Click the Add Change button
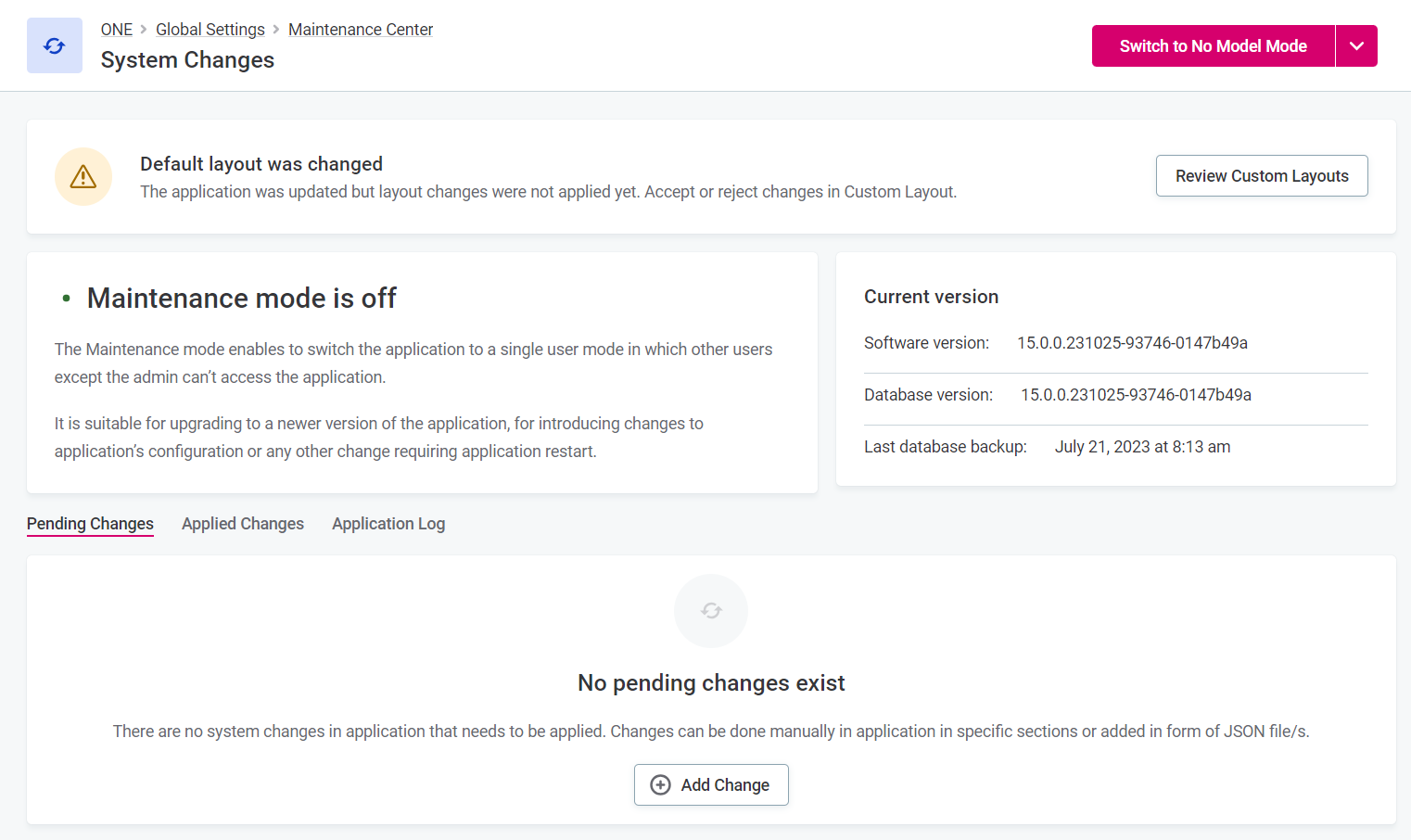1411x840 pixels. [x=711, y=784]
